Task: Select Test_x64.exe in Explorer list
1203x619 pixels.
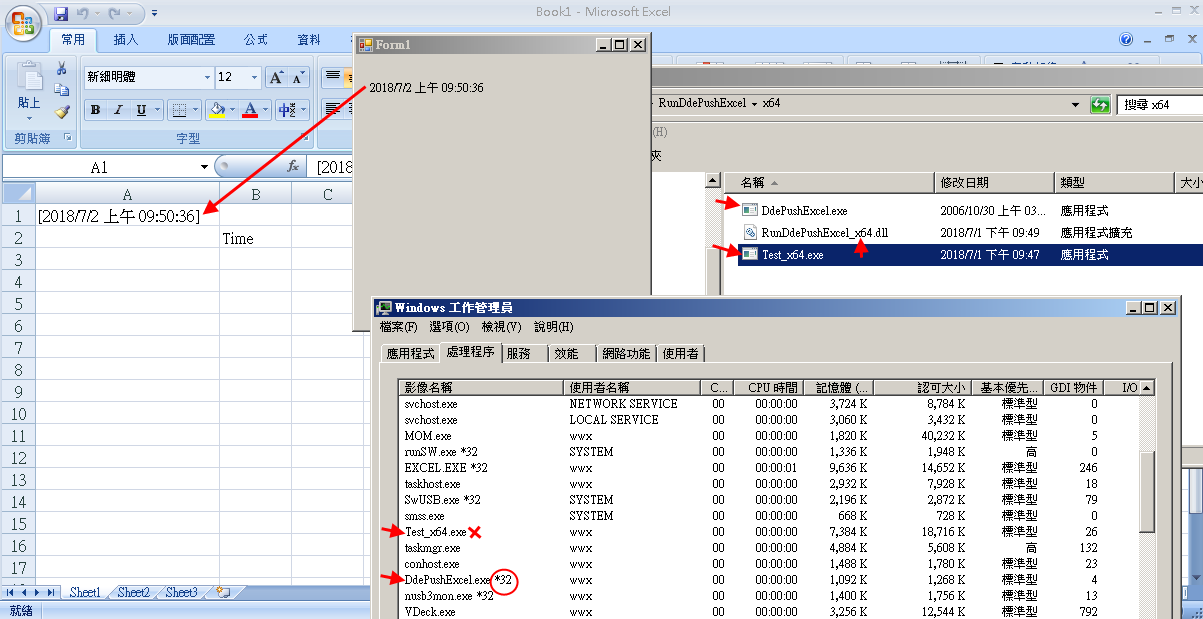Action: click(793, 255)
